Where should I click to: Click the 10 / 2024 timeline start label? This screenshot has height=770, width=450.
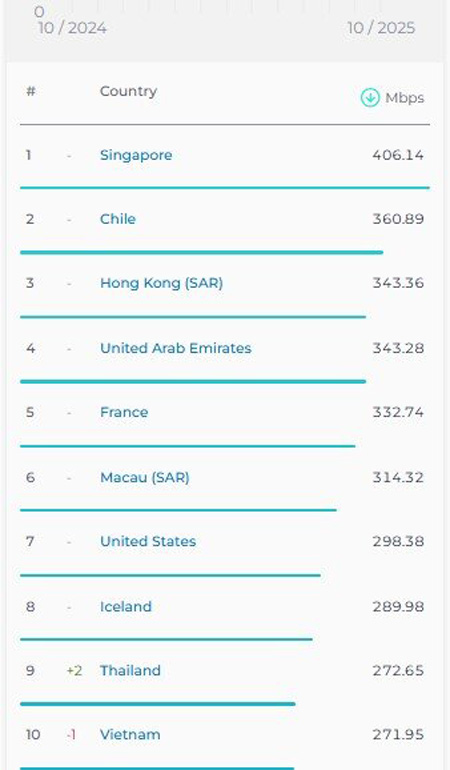coord(72,28)
